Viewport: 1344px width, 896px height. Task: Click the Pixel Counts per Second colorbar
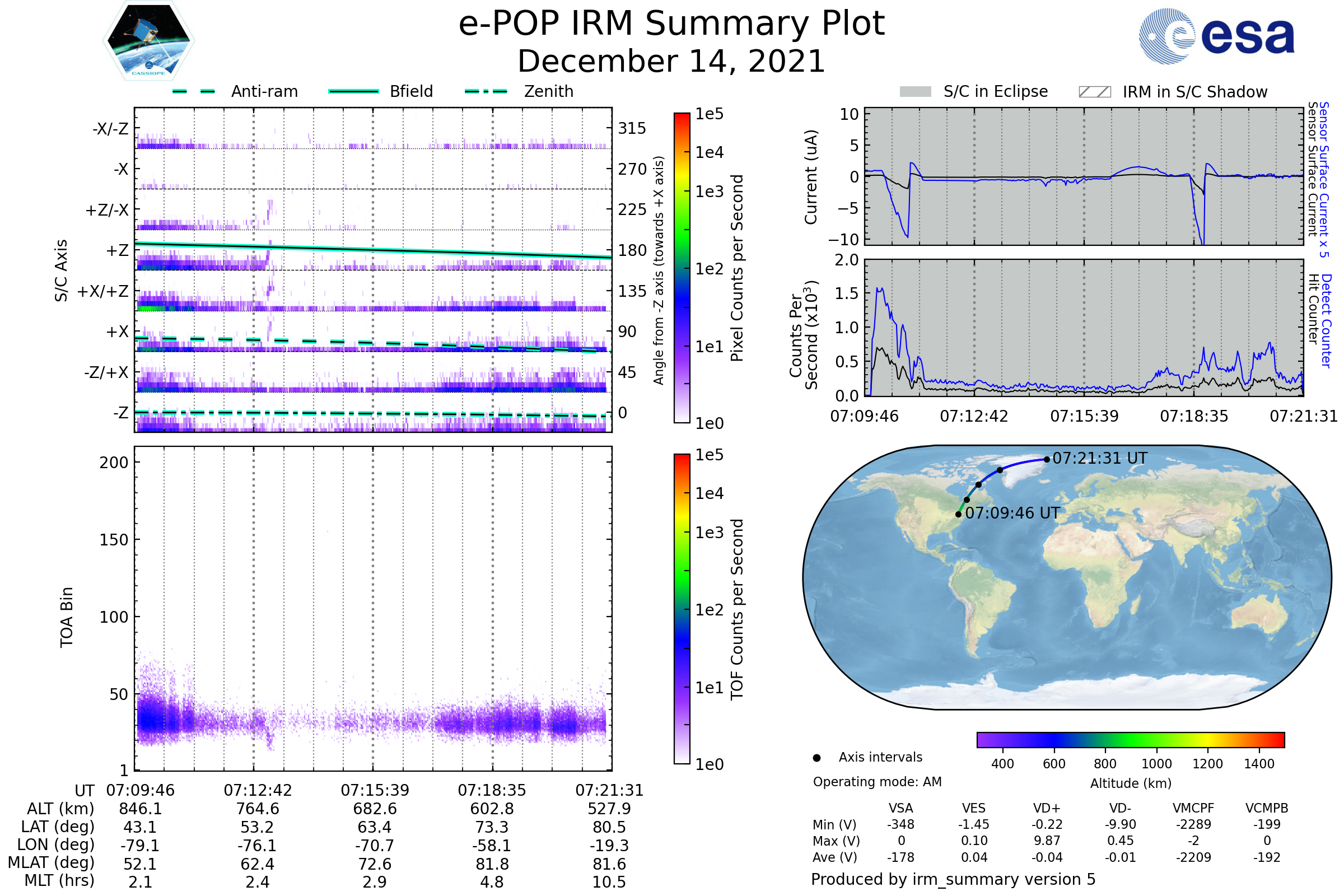click(x=682, y=268)
